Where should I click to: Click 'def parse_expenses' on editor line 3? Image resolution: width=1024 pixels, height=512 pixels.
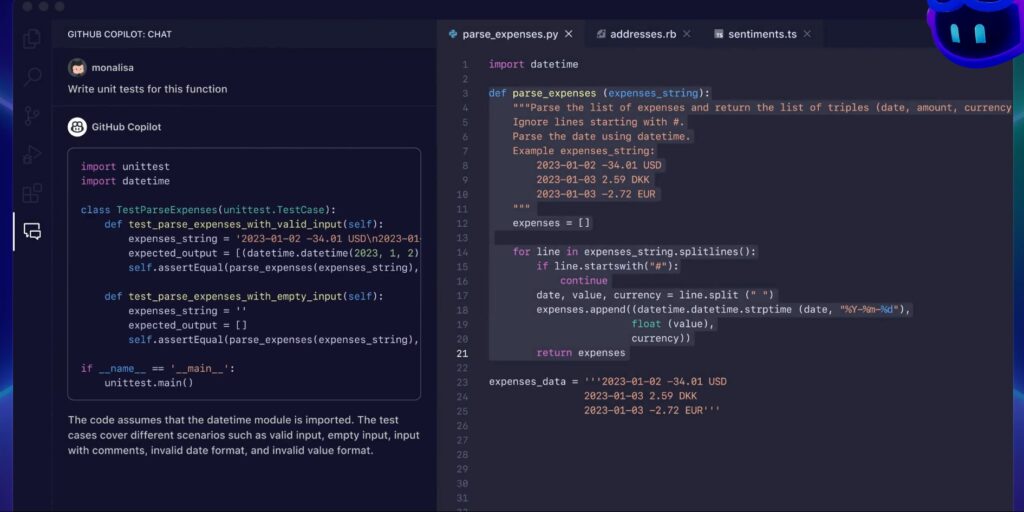(x=542, y=93)
